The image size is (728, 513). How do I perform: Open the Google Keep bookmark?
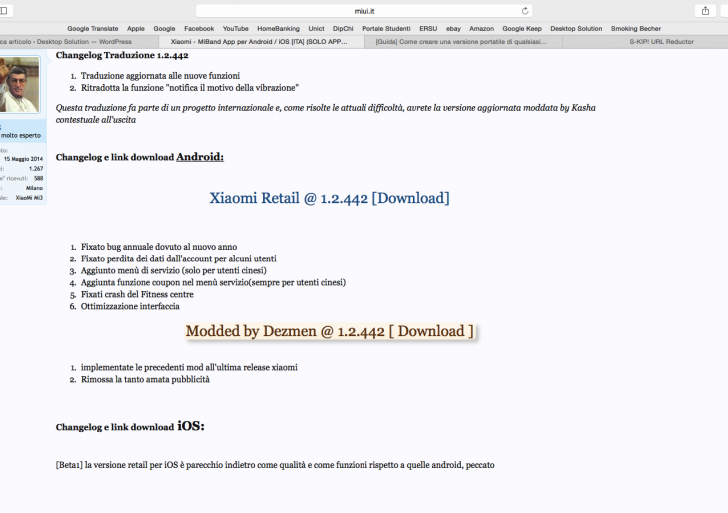522,28
